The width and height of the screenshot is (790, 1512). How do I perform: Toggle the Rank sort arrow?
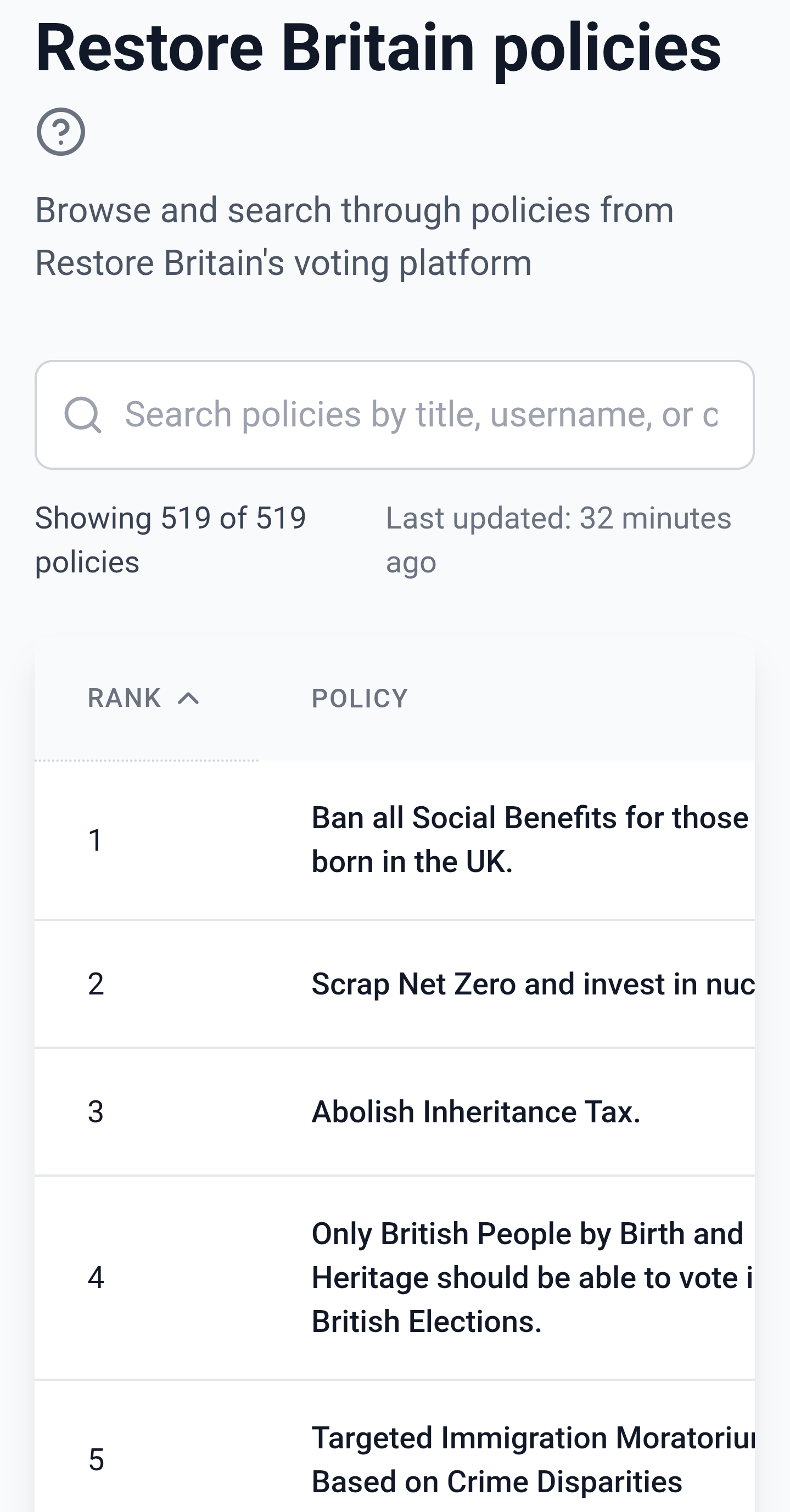(188, 699)
